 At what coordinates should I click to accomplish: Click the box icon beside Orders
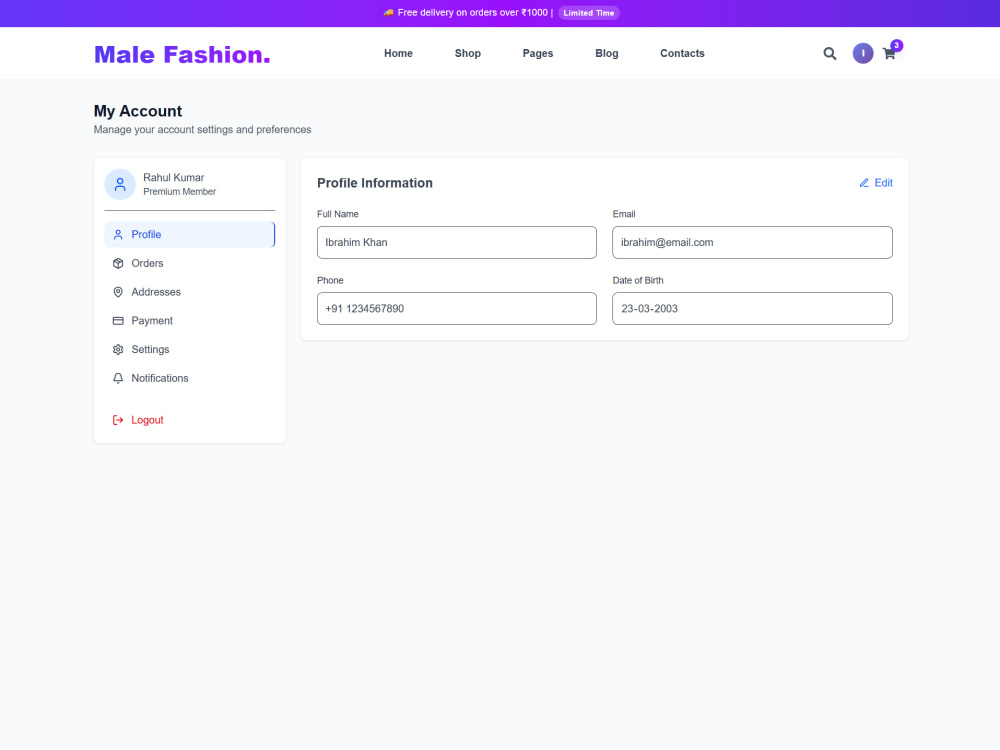[118, 263]
